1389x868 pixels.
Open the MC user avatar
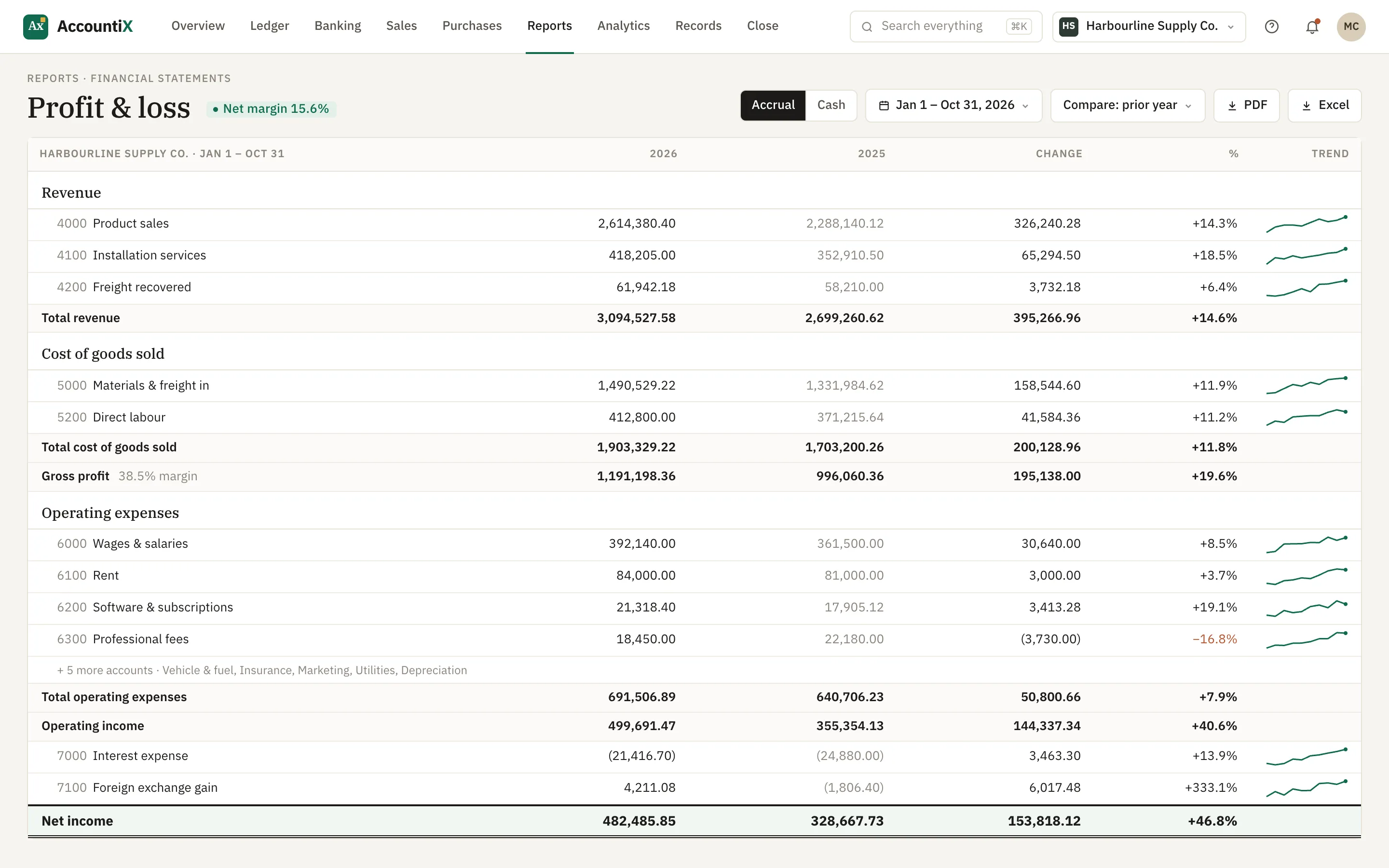pos(1351,27)
